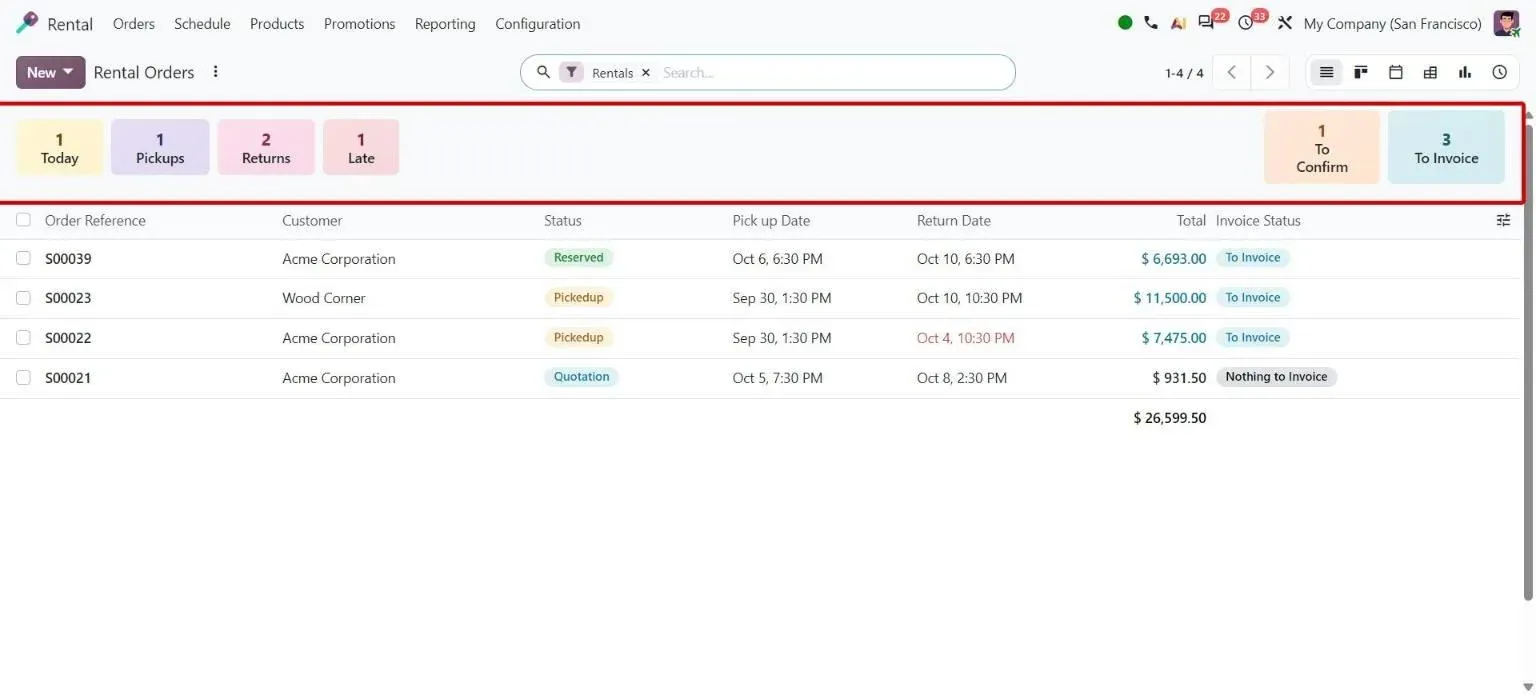This screenshot has height=695, width=1536.
Task: Switch to calendar view
Action: coord(1396,72)
